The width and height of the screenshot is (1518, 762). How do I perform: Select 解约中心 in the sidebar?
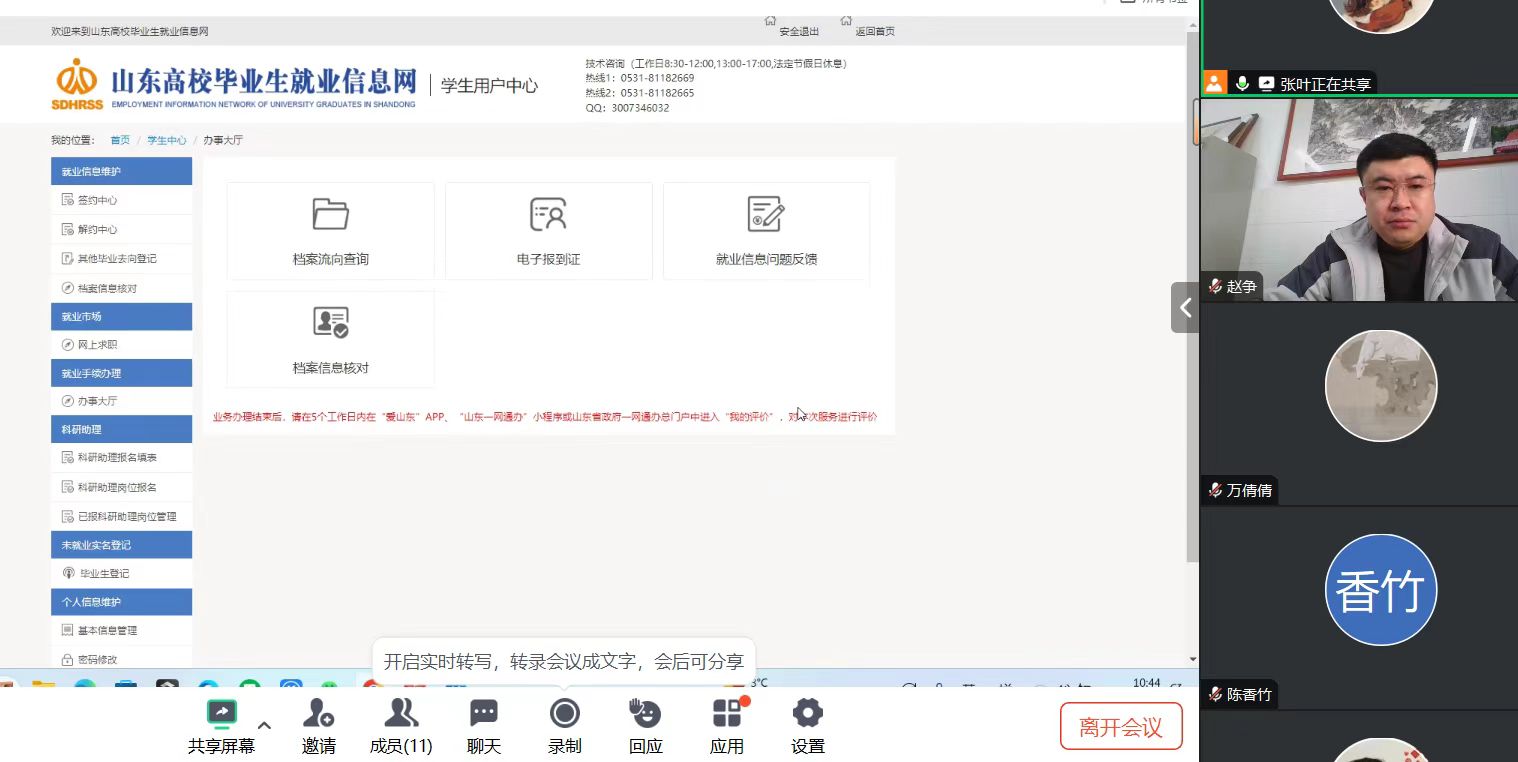[121, 230]
